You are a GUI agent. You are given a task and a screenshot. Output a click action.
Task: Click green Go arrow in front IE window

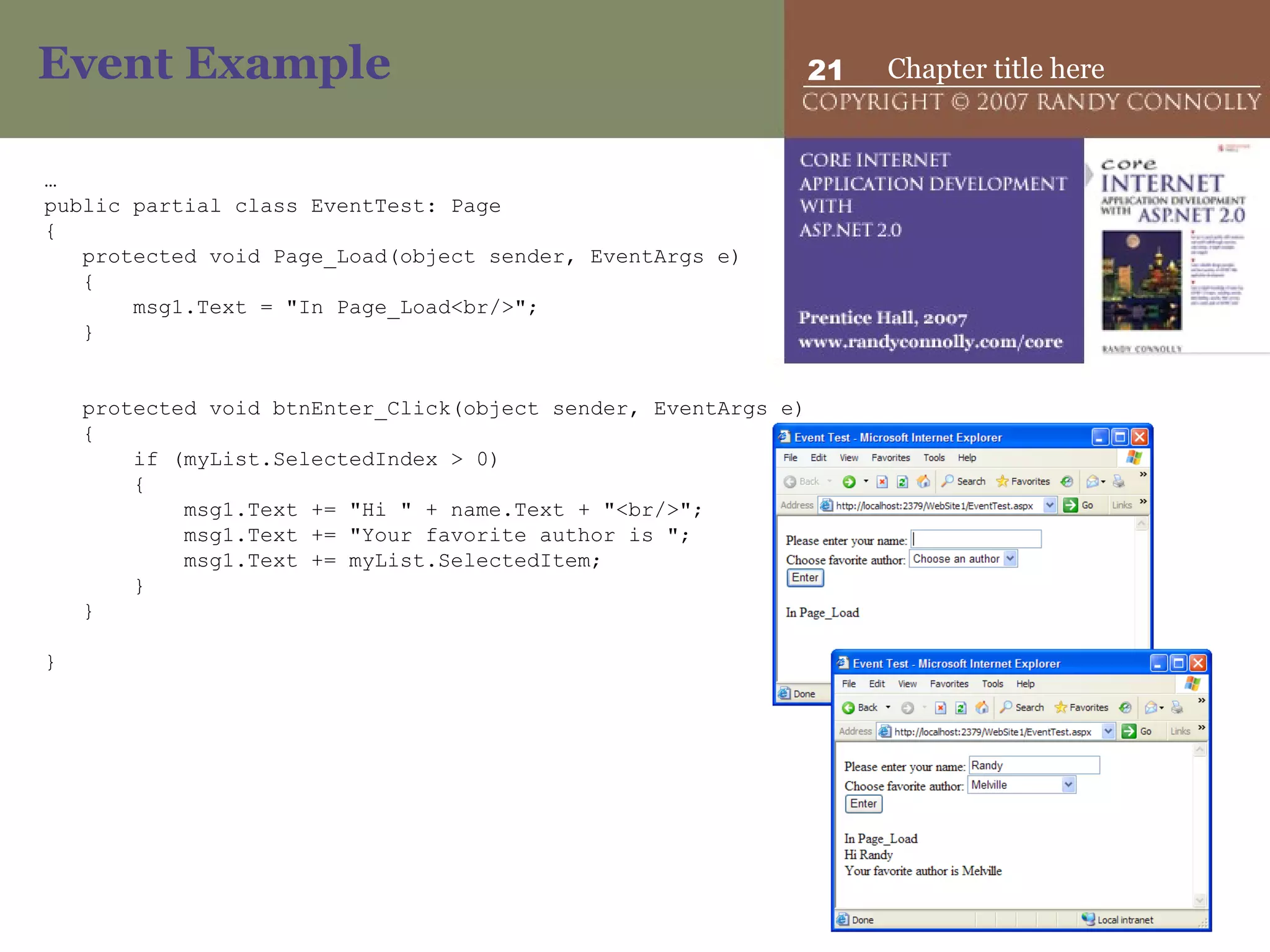coord(1129,731)
